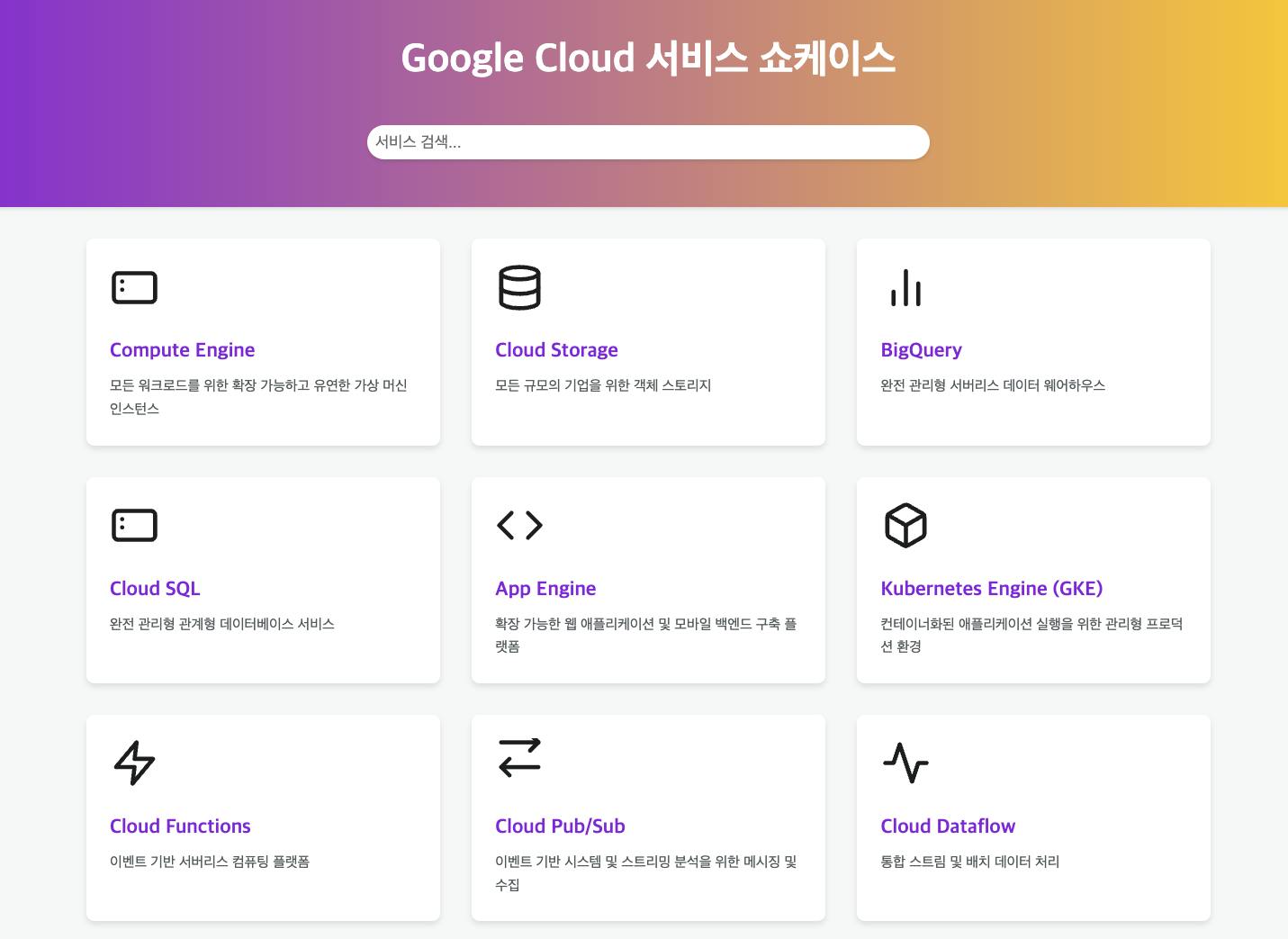The height and width of the screenshot is (939, 1288).
Task: Open the BigQuery title link
Action: (921, 350)
